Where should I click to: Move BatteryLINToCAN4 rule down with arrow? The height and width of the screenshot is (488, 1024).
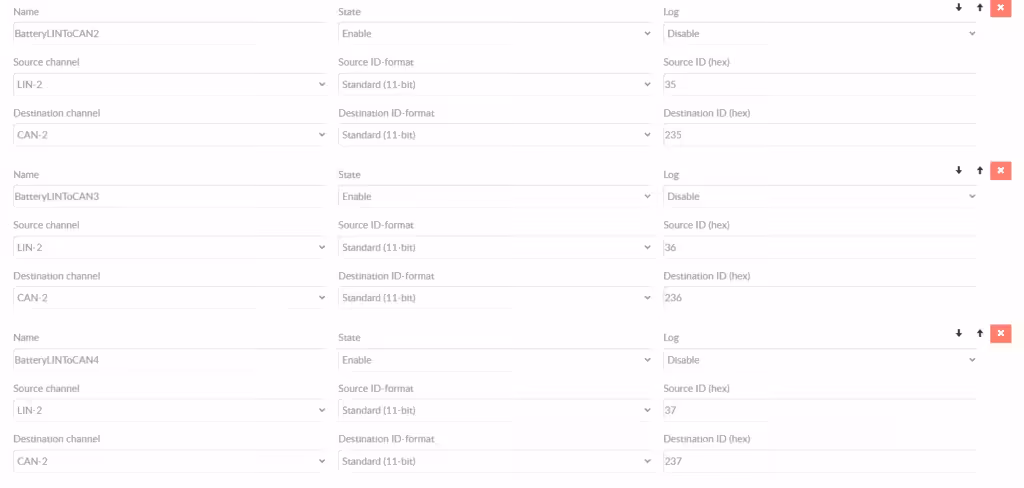pyautogui.click(x=959, y=333)
